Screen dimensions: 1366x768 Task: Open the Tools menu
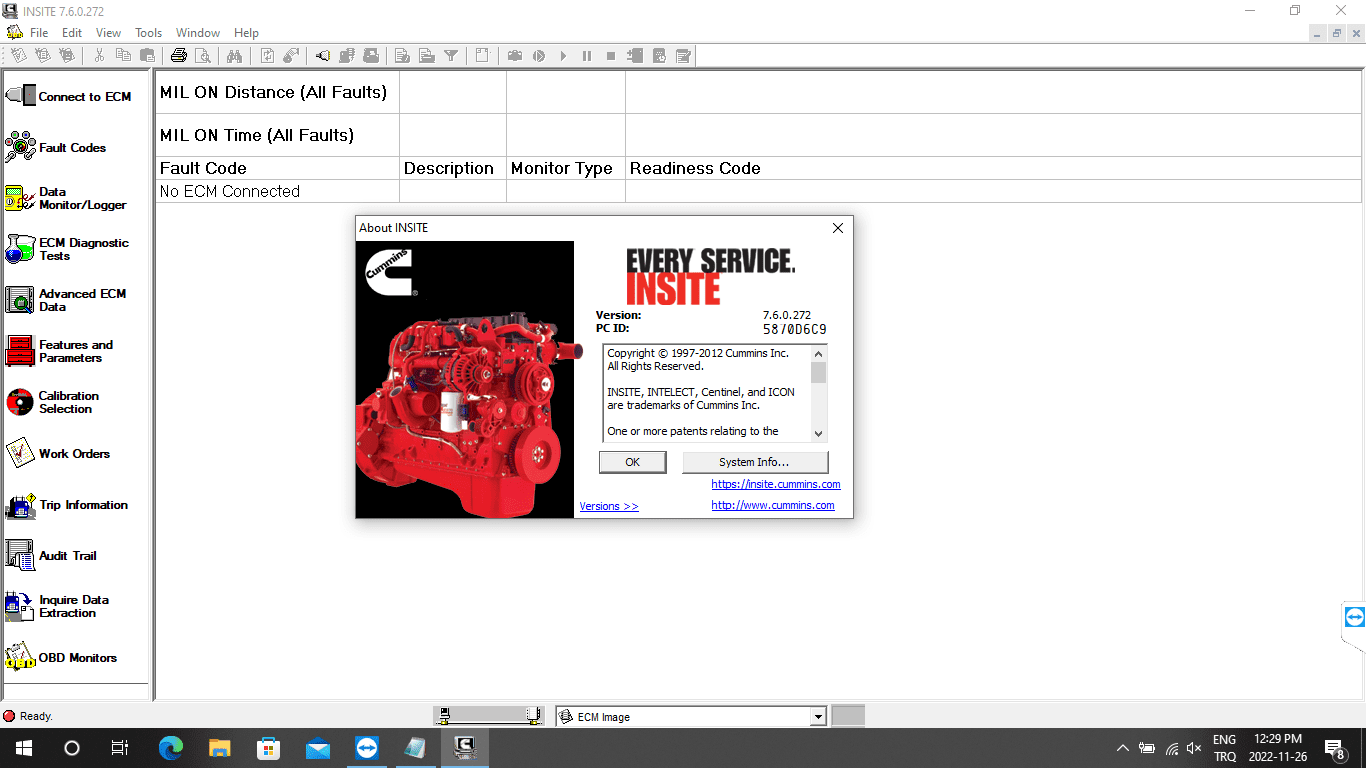[x=148, y=33]
